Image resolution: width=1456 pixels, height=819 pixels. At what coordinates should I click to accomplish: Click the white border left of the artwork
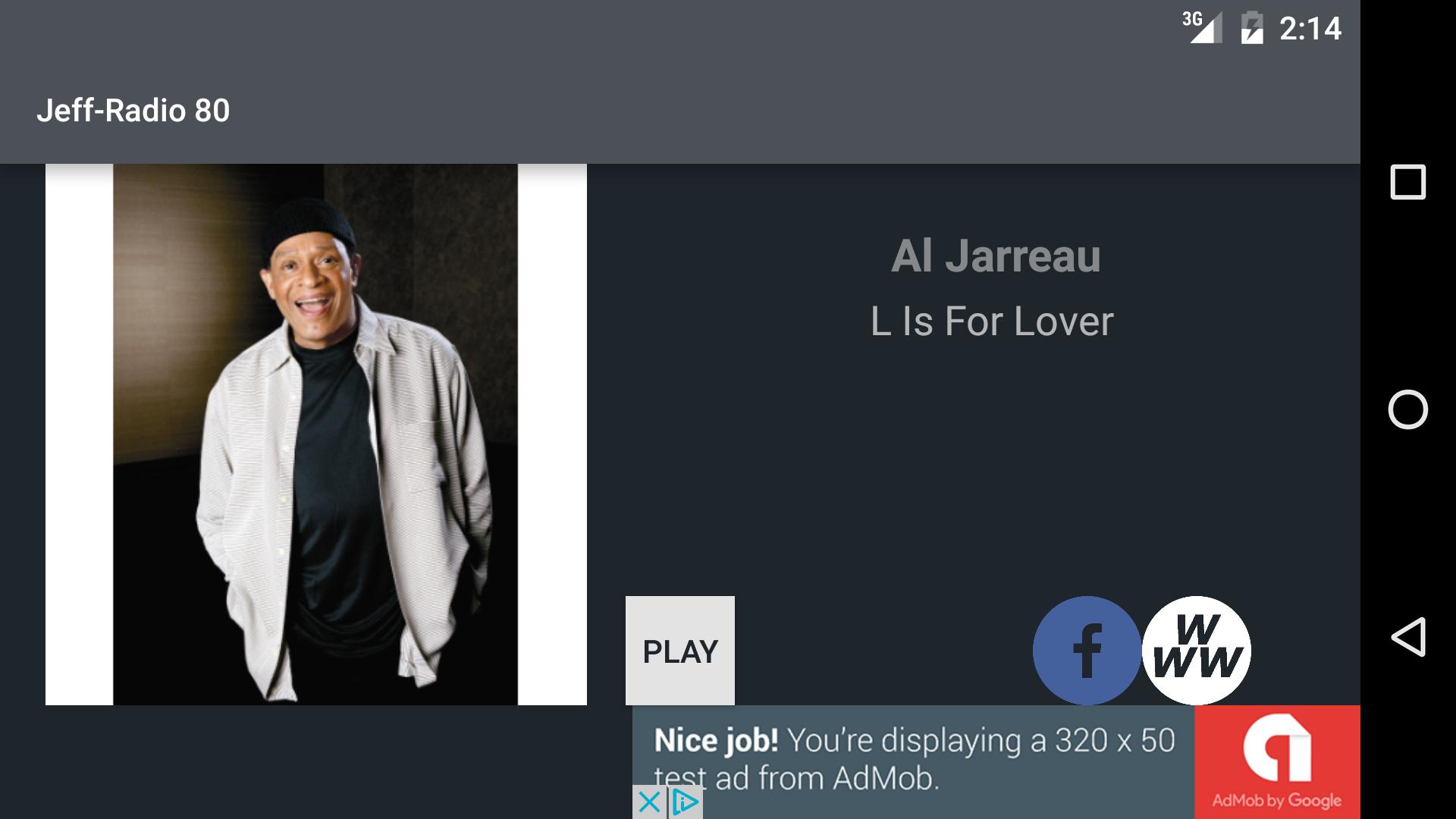coord(80,435)
